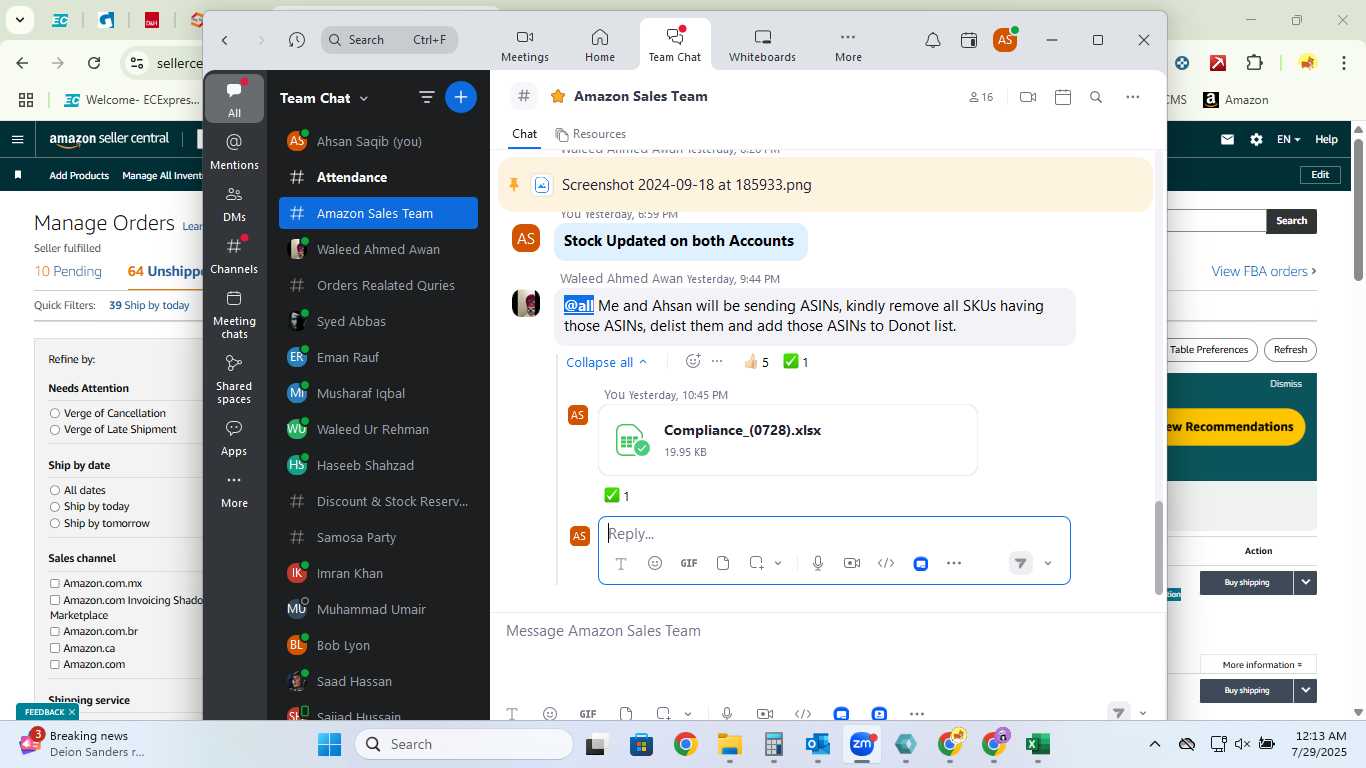The width and height of the screenshot is (1366, 768).
Task: Search within the Amazon Sales Team channel
Action: 1096,97
